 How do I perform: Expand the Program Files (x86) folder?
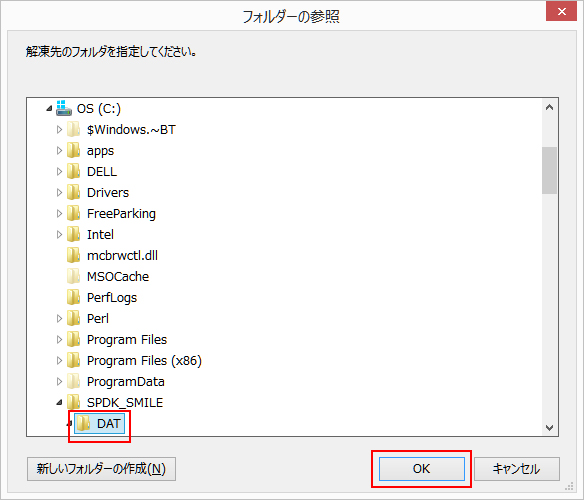(59, 361)
